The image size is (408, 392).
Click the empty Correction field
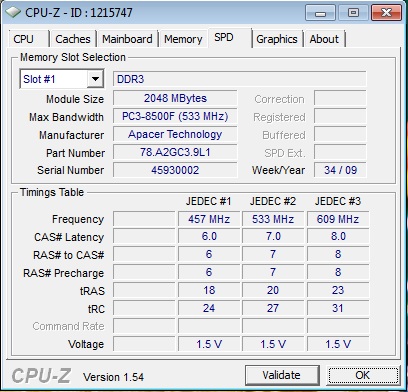pyautogui.click(x=340, y=98)
